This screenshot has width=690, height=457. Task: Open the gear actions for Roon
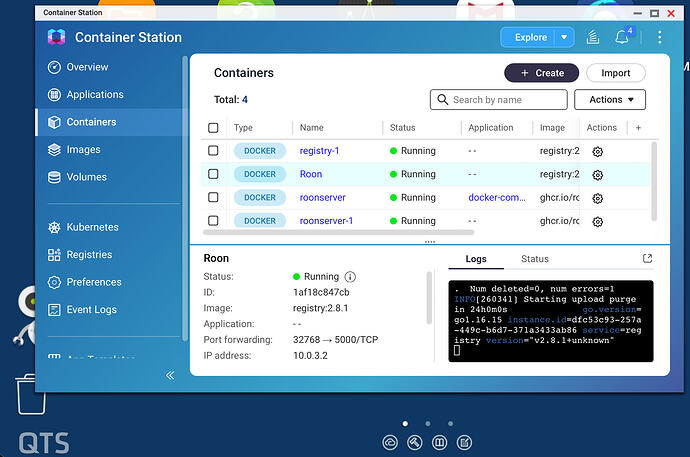point(597,175)
